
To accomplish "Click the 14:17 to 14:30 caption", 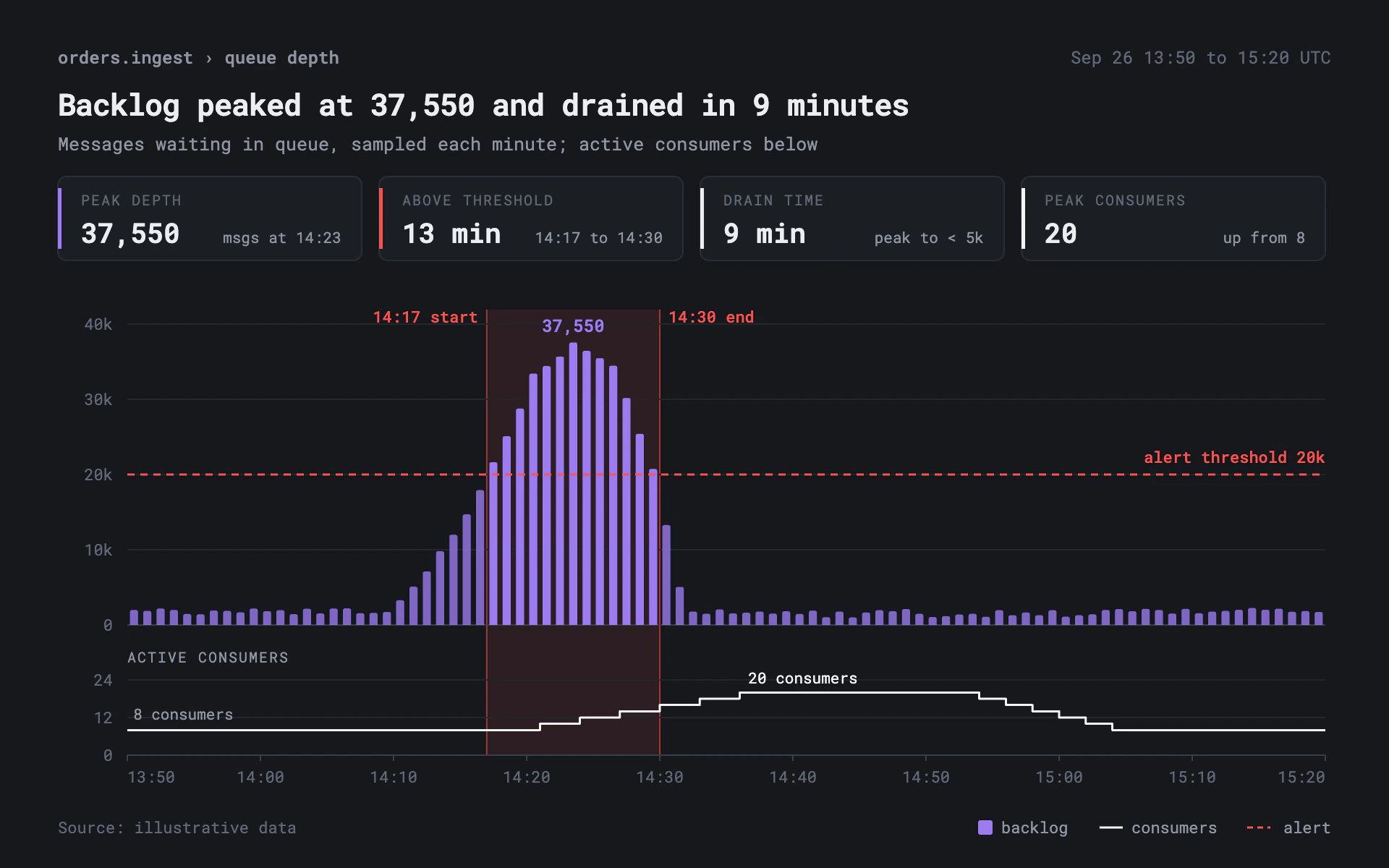I will click(599, 238).
